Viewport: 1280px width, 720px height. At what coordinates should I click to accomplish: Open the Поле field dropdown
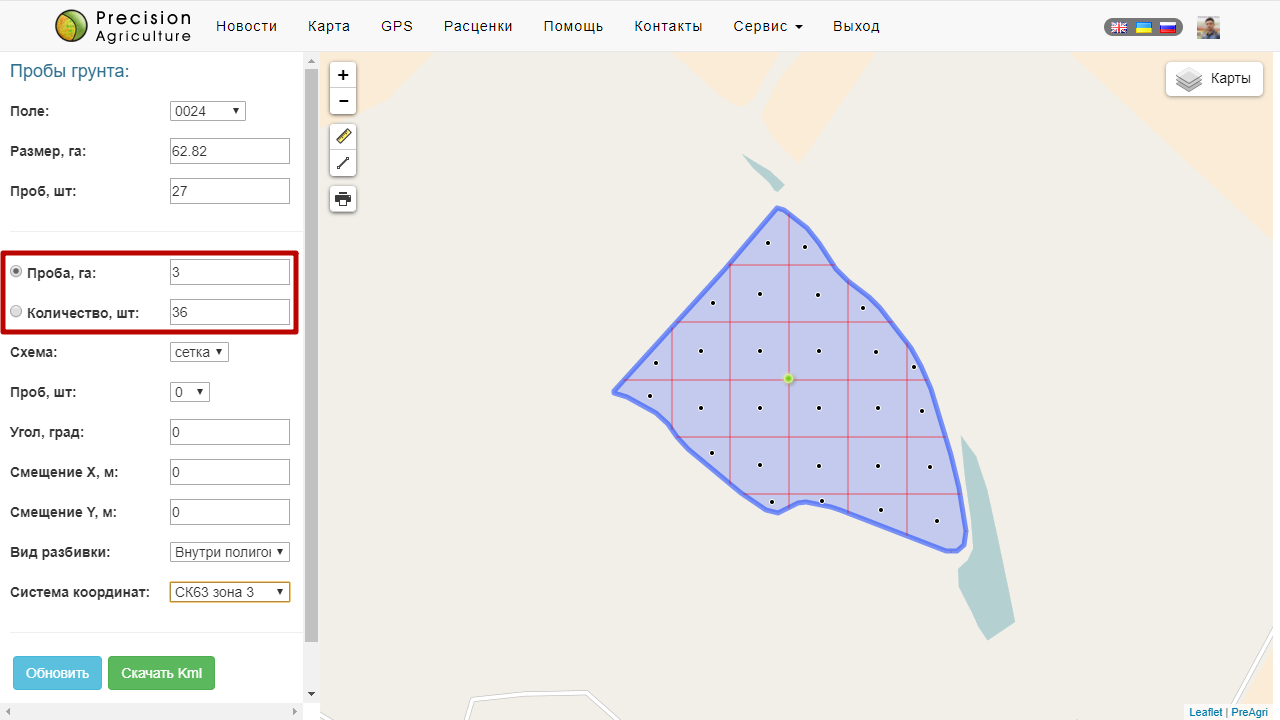(207, 111)
